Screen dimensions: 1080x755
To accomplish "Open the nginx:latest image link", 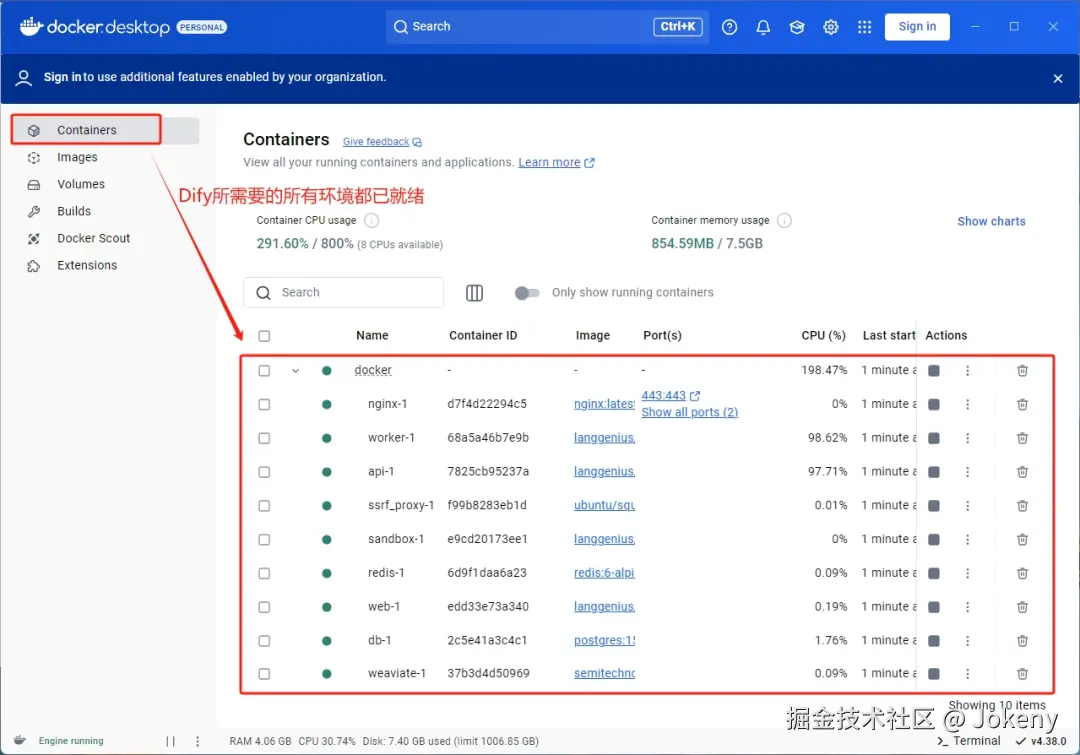I will click(x=604, y=404).
